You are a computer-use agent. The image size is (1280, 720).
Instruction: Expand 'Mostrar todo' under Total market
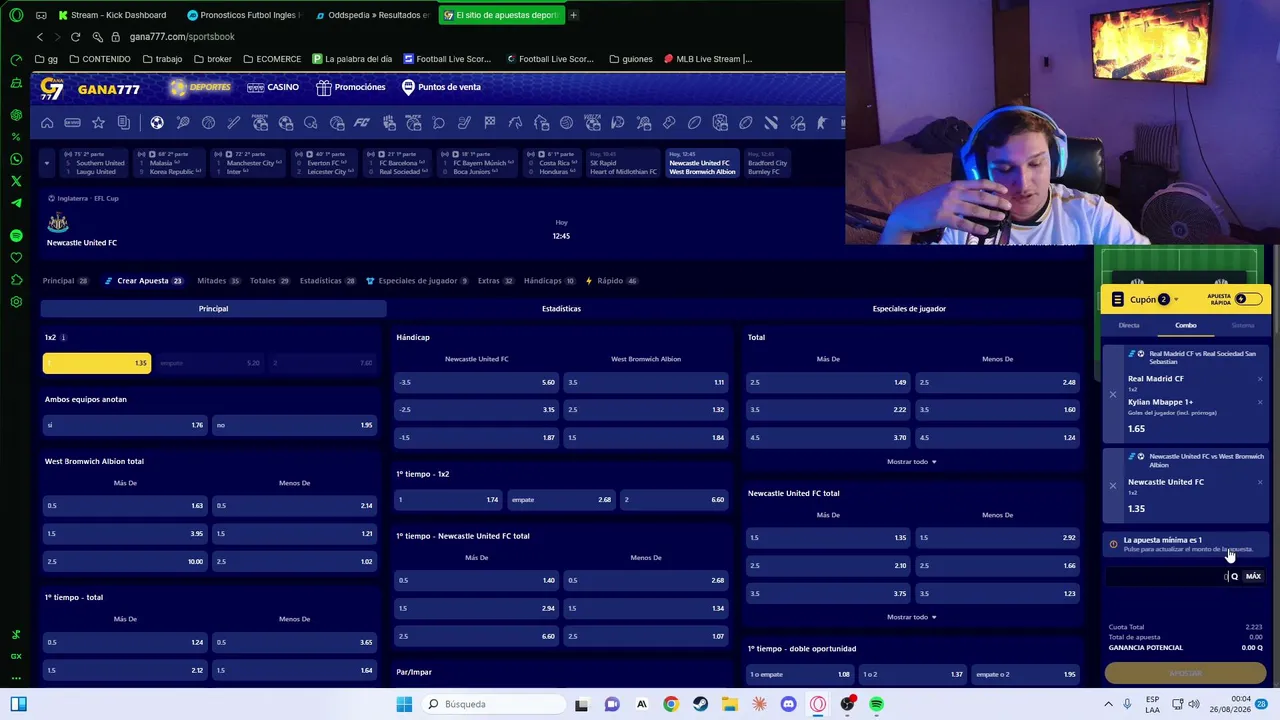[912, 462]
